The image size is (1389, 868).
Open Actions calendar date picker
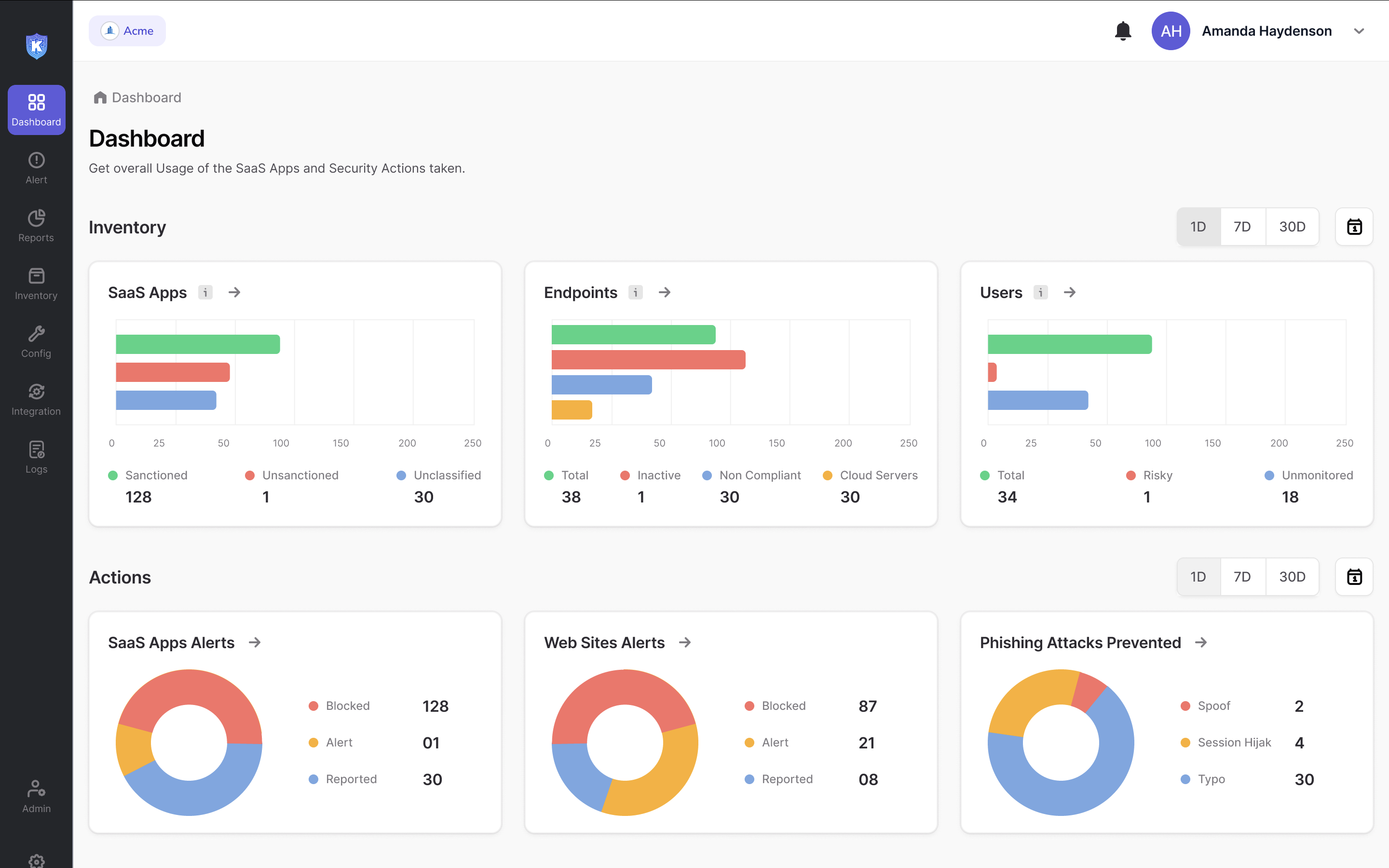1354,577
